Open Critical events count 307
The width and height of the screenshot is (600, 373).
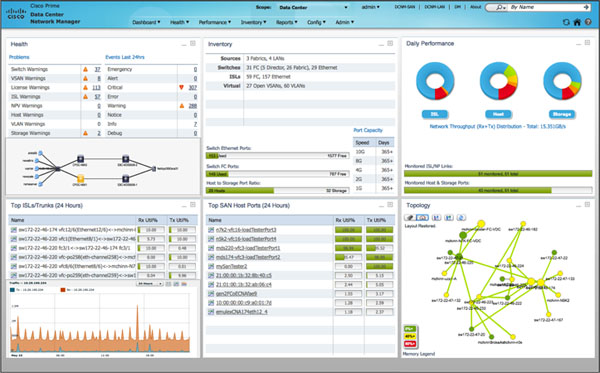(193, 88)
